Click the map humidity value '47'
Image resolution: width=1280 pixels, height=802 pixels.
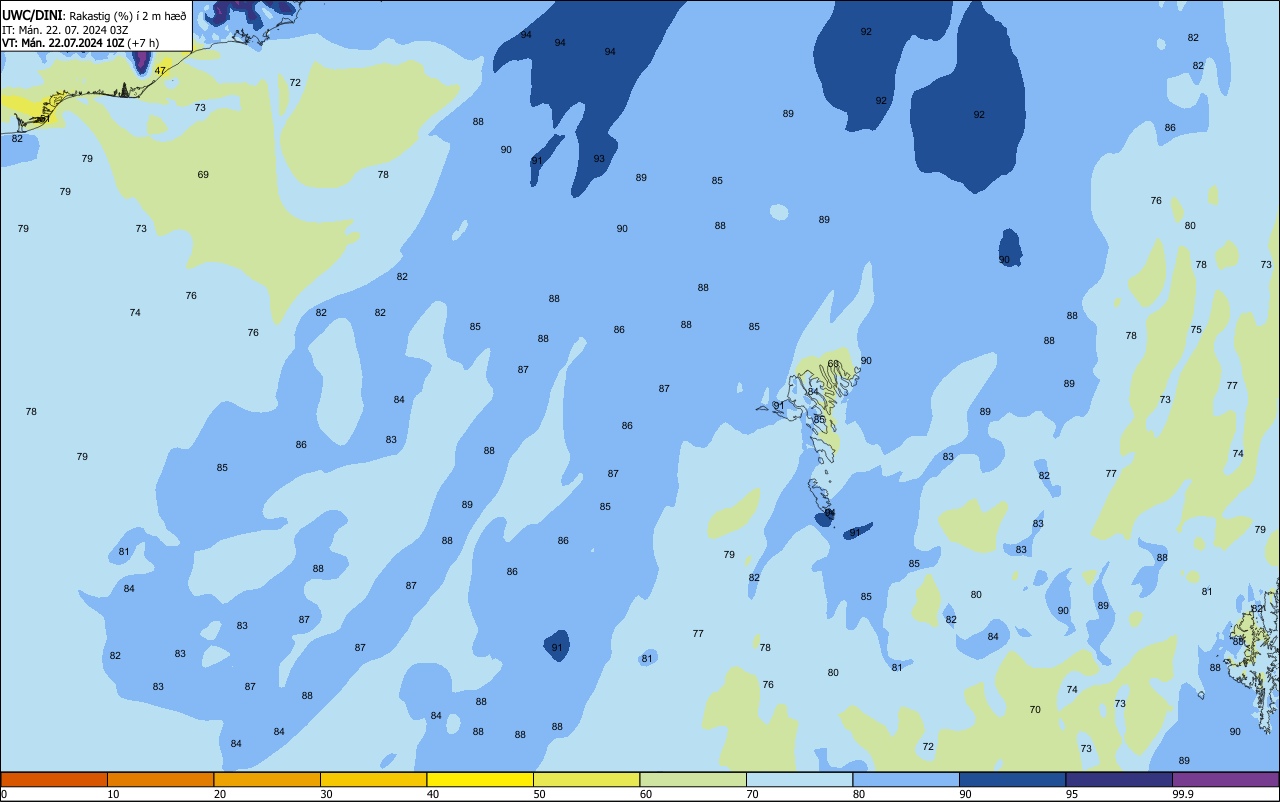click(x=160, y=71)
